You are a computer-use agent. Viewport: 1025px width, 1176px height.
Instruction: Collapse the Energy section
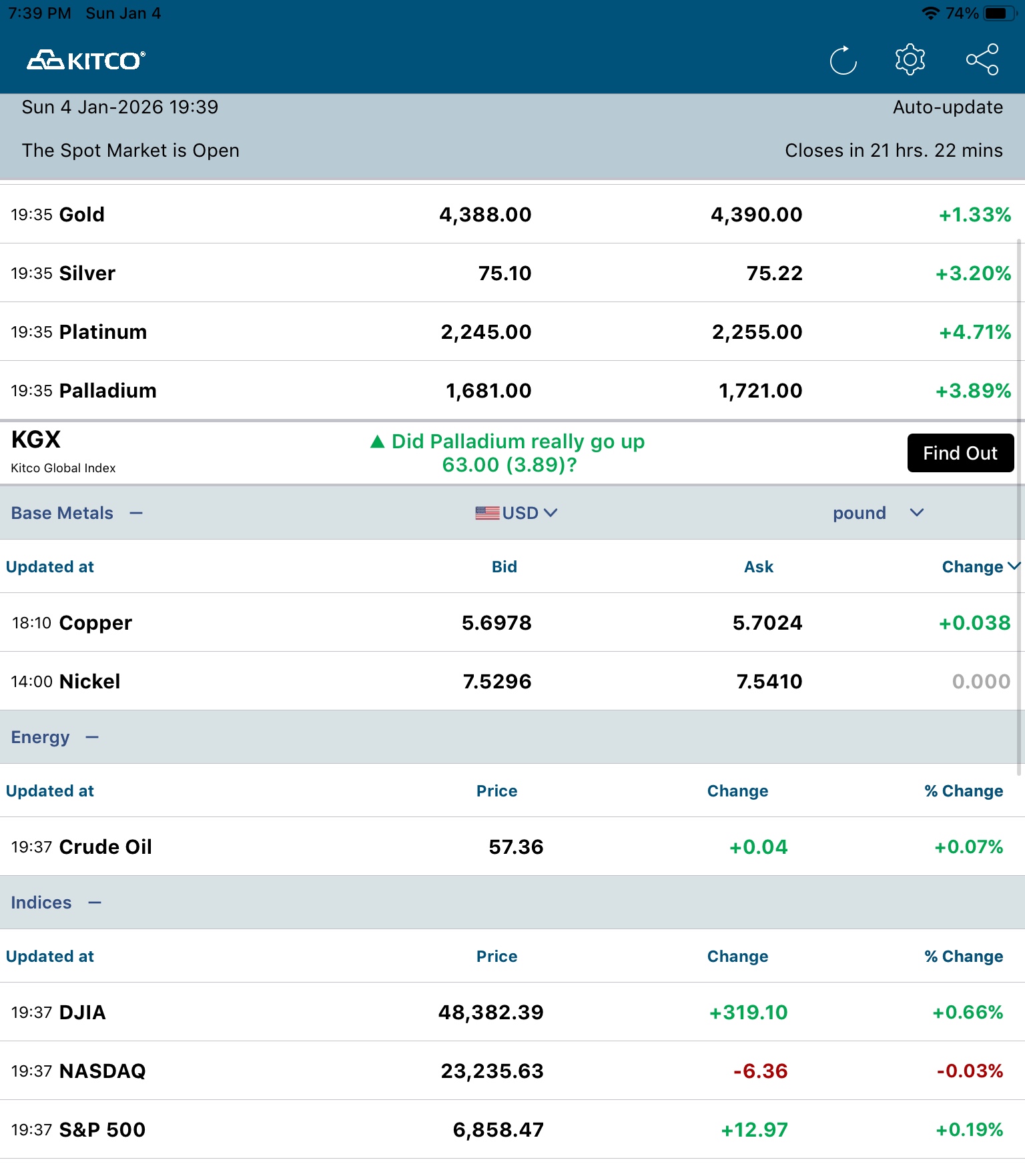92,737
